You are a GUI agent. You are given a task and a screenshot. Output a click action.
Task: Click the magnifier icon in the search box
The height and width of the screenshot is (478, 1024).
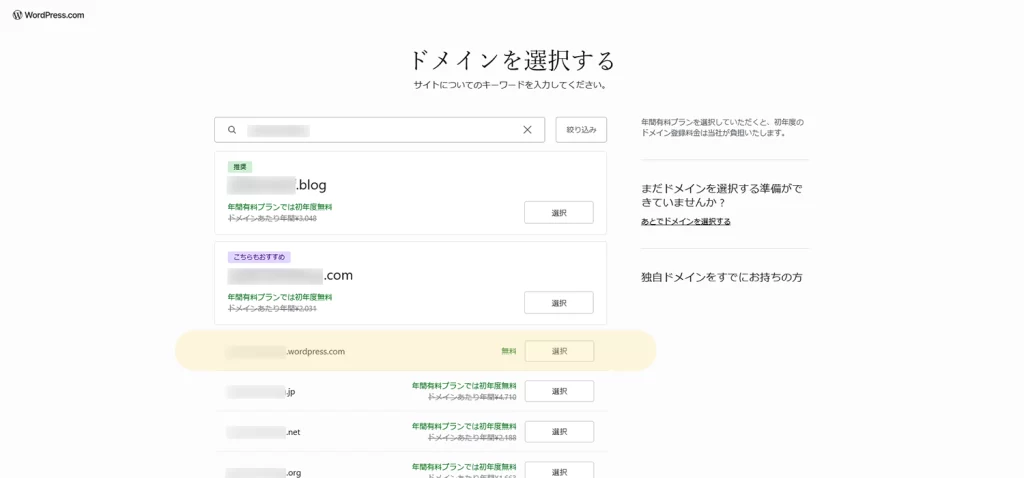pos(232,130)
